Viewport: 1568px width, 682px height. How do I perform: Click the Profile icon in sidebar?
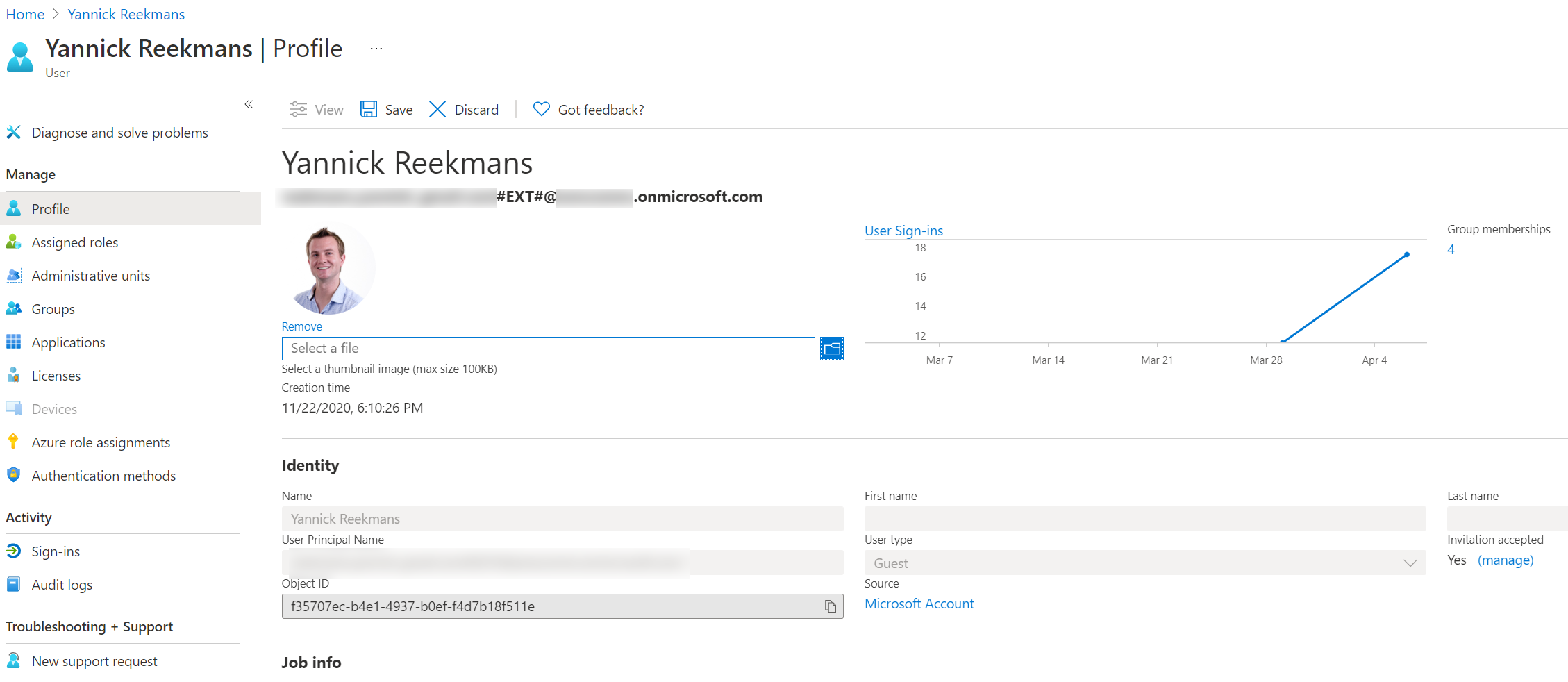(13, 208)
